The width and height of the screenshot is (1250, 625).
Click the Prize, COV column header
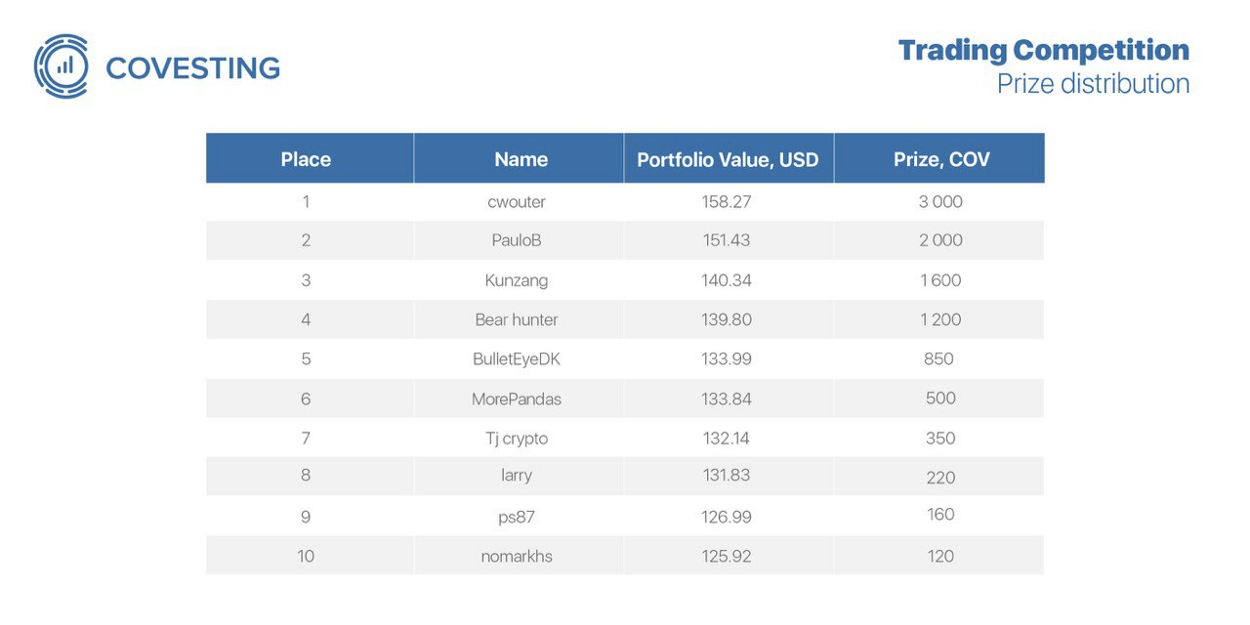coord(941,159)
